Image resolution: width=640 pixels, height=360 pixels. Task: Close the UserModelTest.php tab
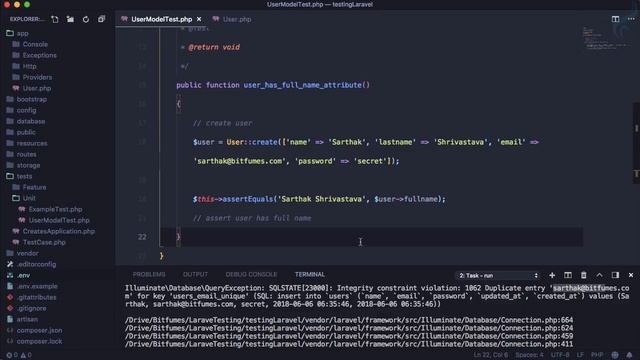pyautogui.click(x=199, y=19)
